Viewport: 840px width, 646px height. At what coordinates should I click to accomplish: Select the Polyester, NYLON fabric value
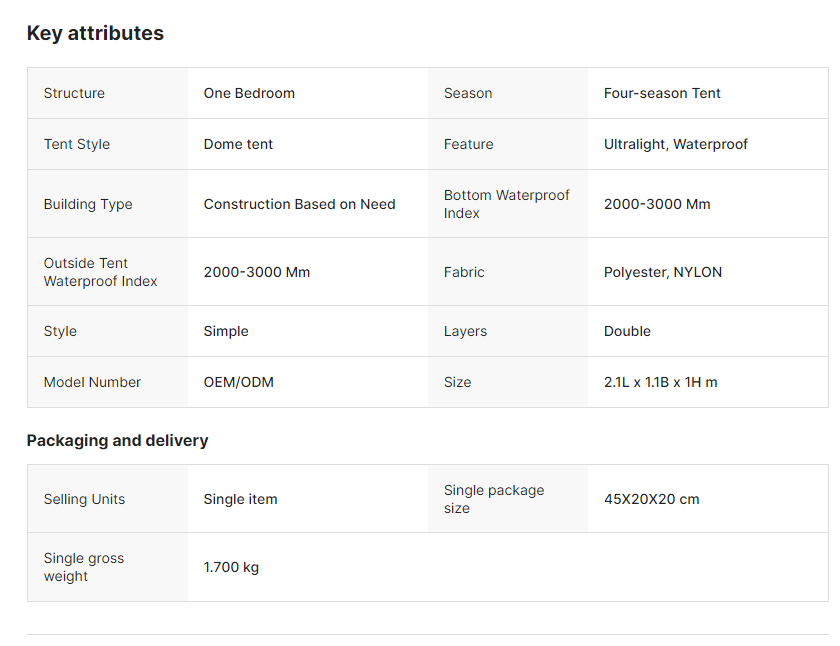click(x=662, y=272)
